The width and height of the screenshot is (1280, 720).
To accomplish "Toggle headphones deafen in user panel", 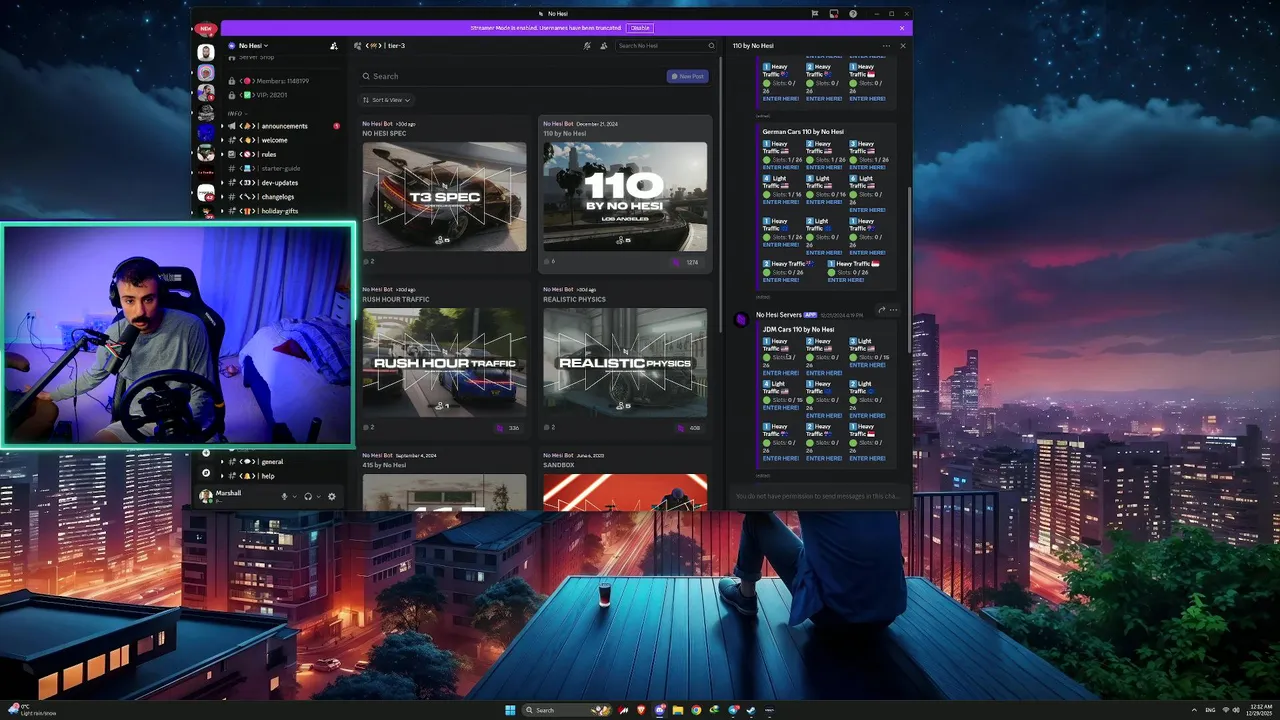I will click(308, 496).
